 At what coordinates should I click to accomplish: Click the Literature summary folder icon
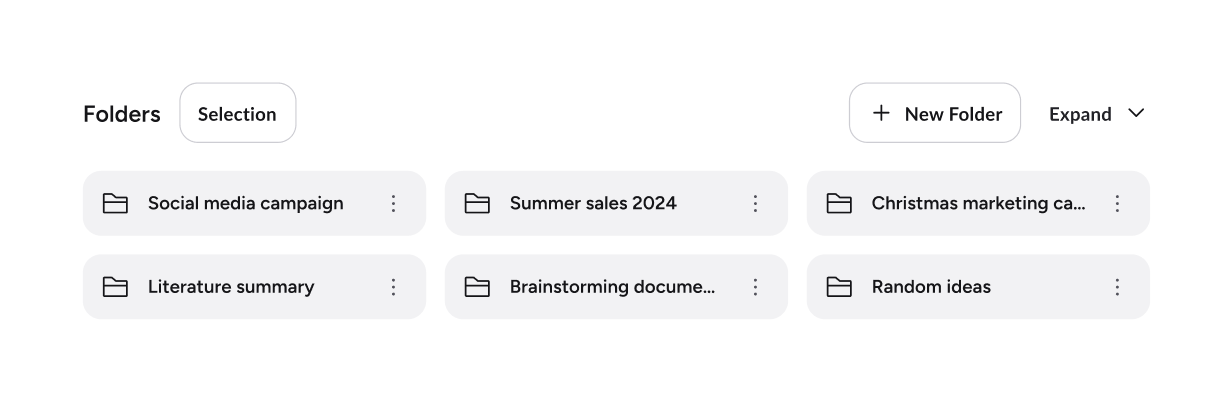pyautogui.click(x=115, y=287)
